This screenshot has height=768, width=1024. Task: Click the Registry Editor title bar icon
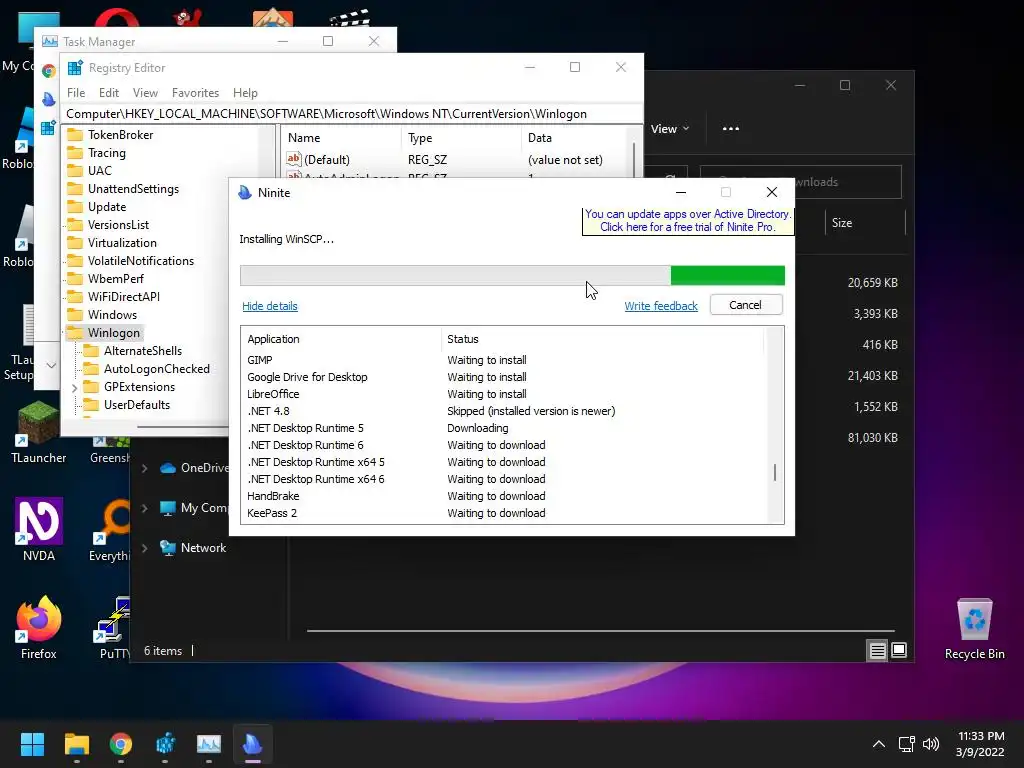[x=75, y=67]
